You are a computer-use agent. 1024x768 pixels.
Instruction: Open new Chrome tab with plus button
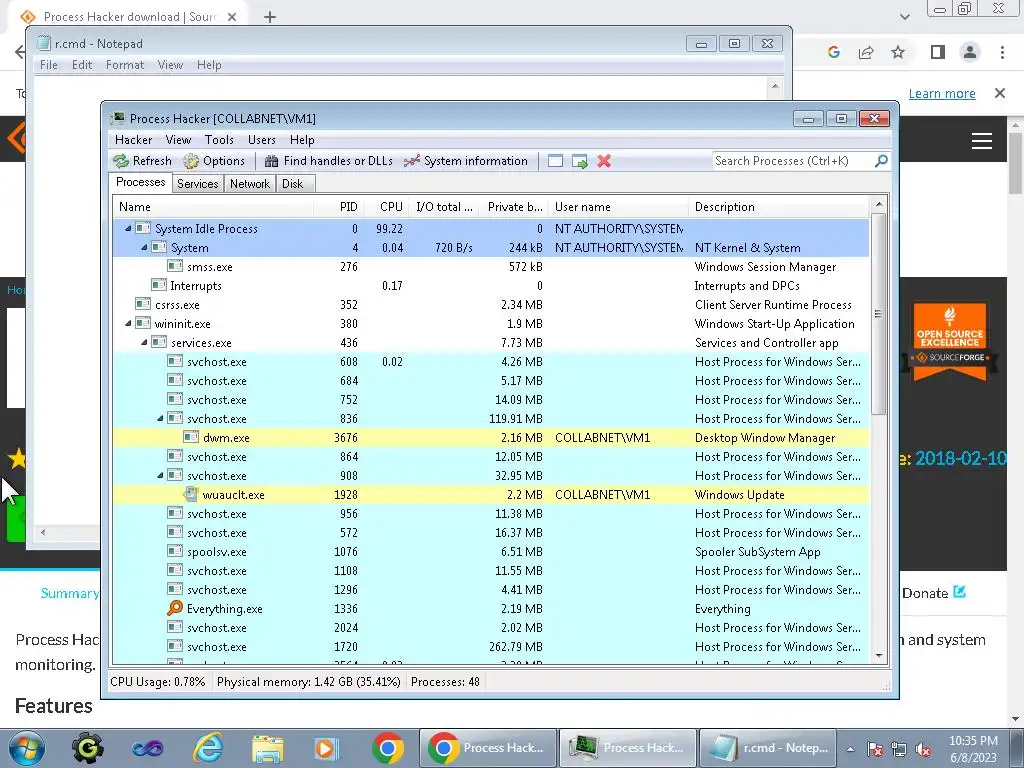tap(270, 17)
